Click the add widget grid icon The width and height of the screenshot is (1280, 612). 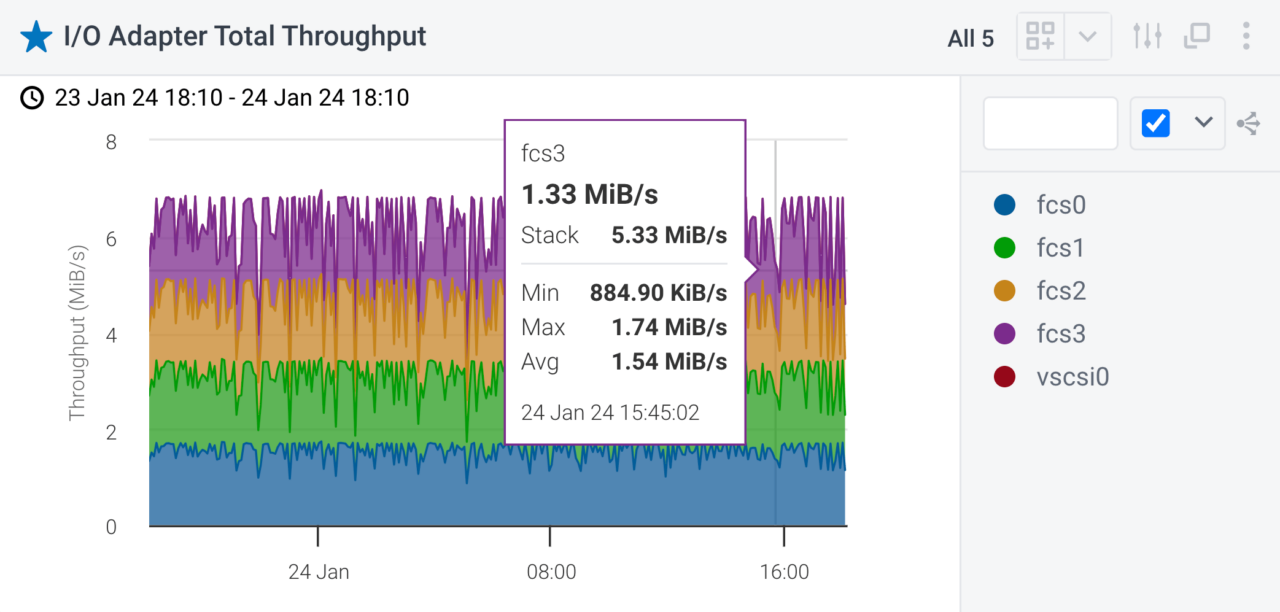pos(1040,38)
